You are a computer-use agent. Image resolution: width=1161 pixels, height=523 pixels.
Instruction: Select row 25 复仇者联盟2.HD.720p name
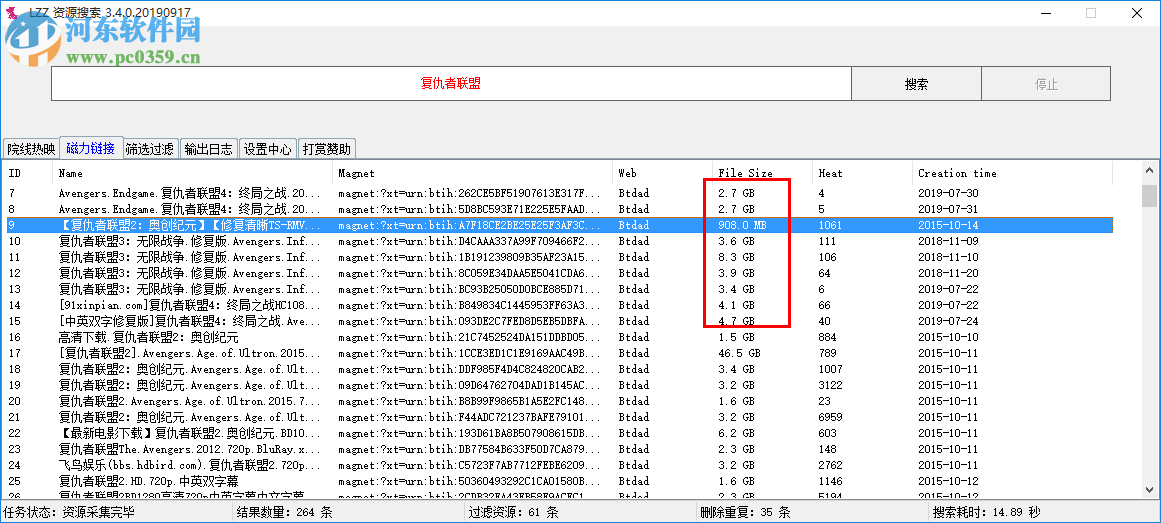(x=149, y=481)
